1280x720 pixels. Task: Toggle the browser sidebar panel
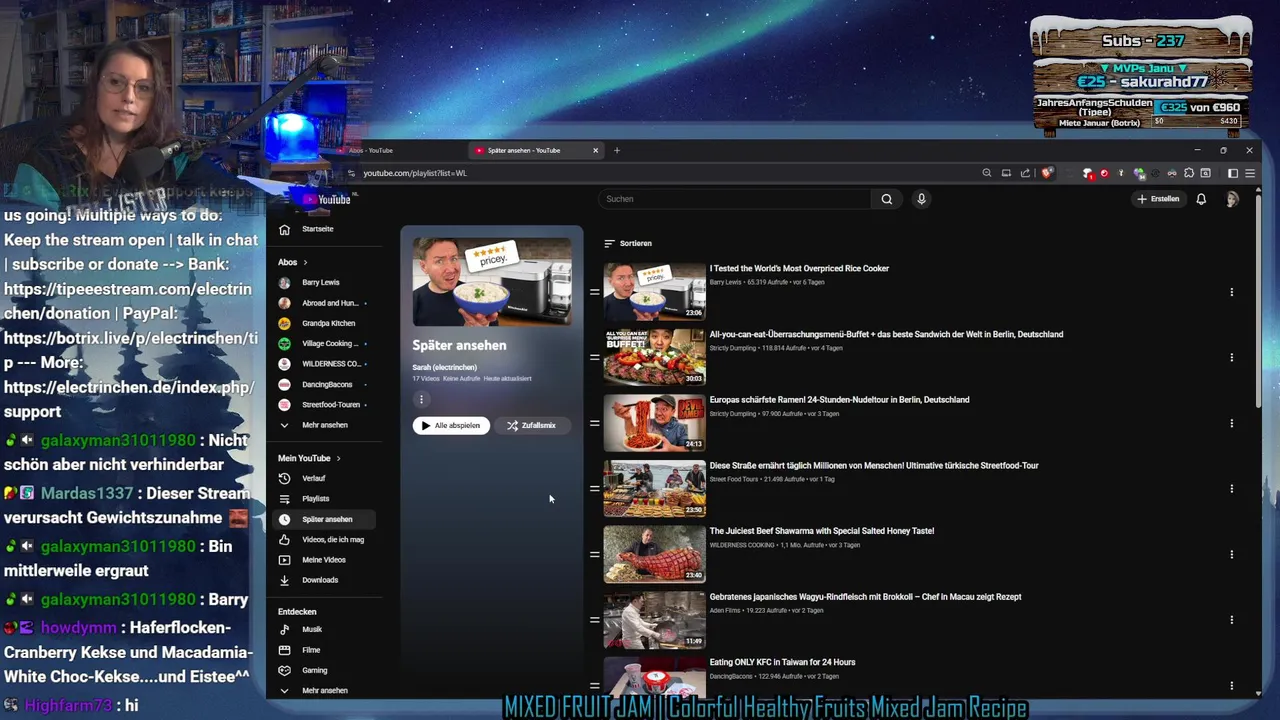click(x=1233, y=173)
